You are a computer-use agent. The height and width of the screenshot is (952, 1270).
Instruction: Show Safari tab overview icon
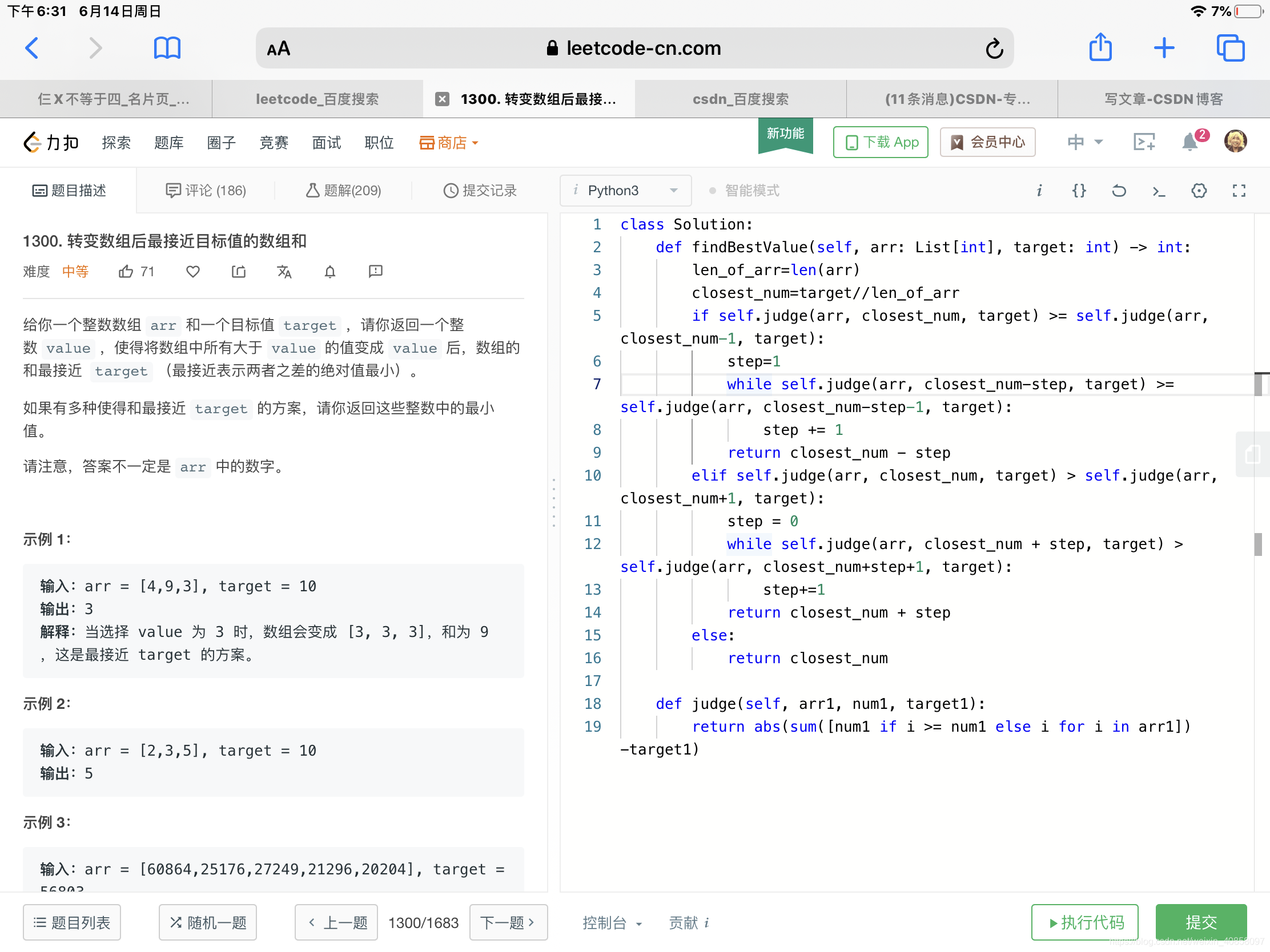point(1230,48)
